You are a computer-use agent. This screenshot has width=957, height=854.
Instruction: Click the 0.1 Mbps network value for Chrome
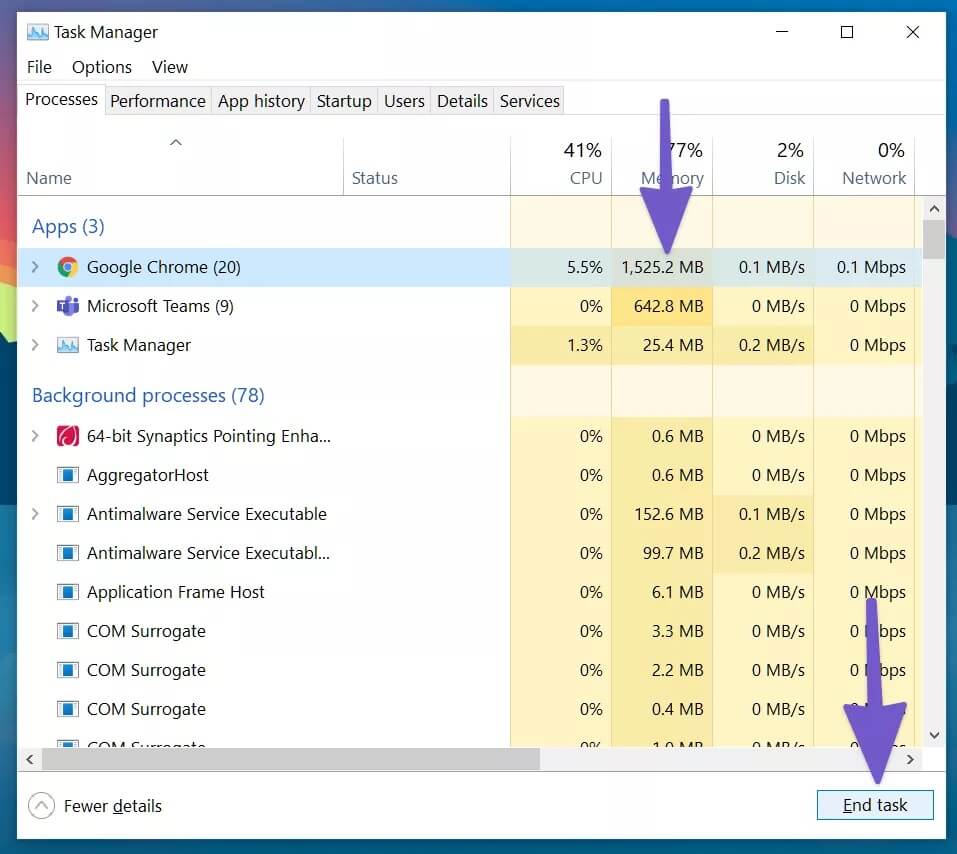(871, 267)
